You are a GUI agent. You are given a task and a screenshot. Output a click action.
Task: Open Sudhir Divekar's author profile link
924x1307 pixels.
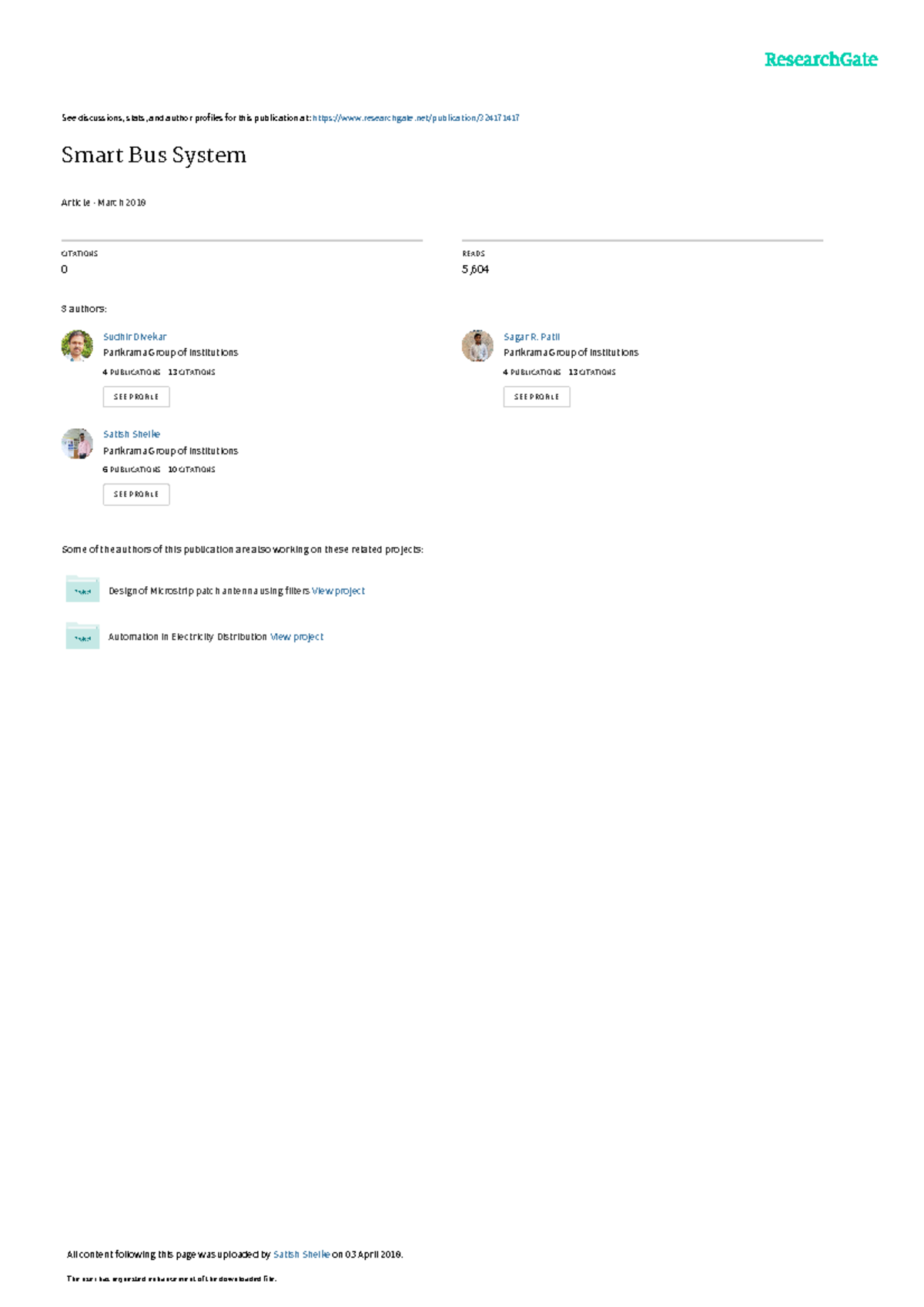135,337
